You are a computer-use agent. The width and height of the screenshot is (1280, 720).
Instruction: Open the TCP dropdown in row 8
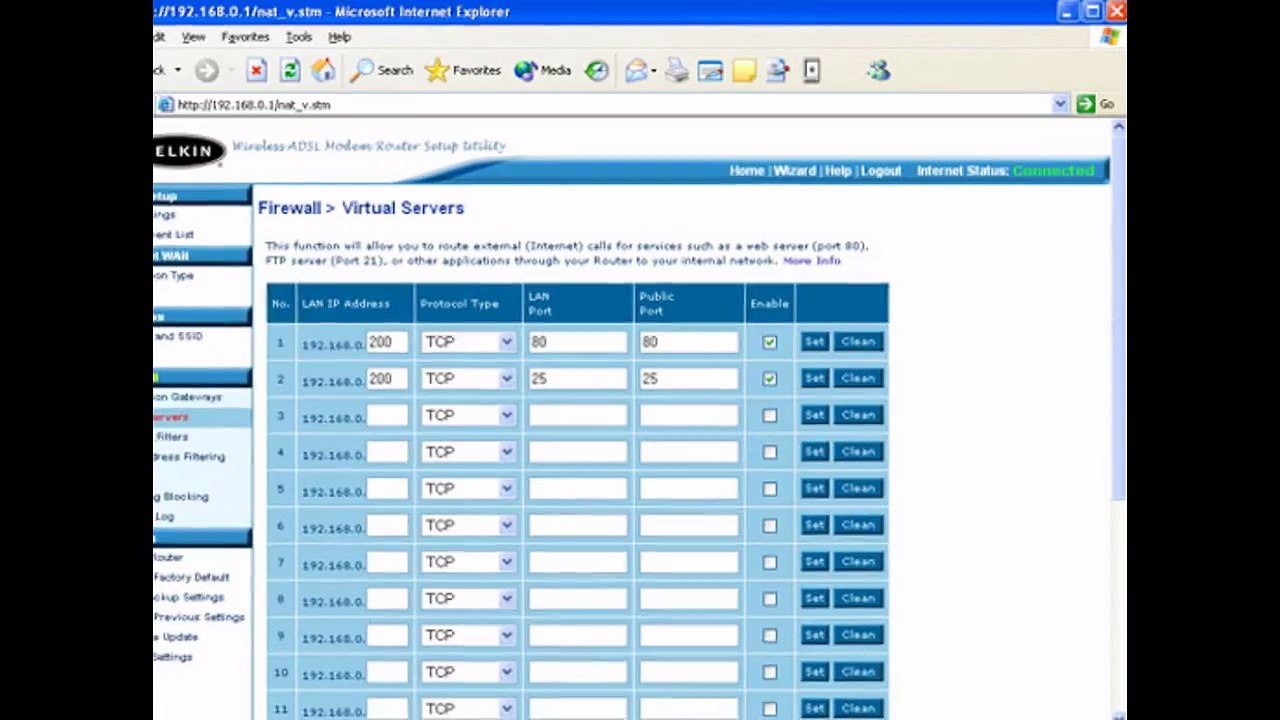click(467, 599)
